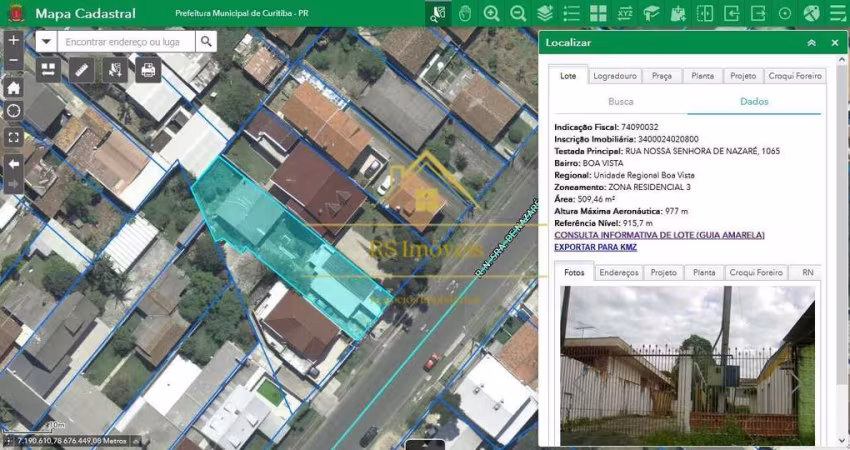
Task: Select the Dados sub-tab
Action: click(754, 101)
